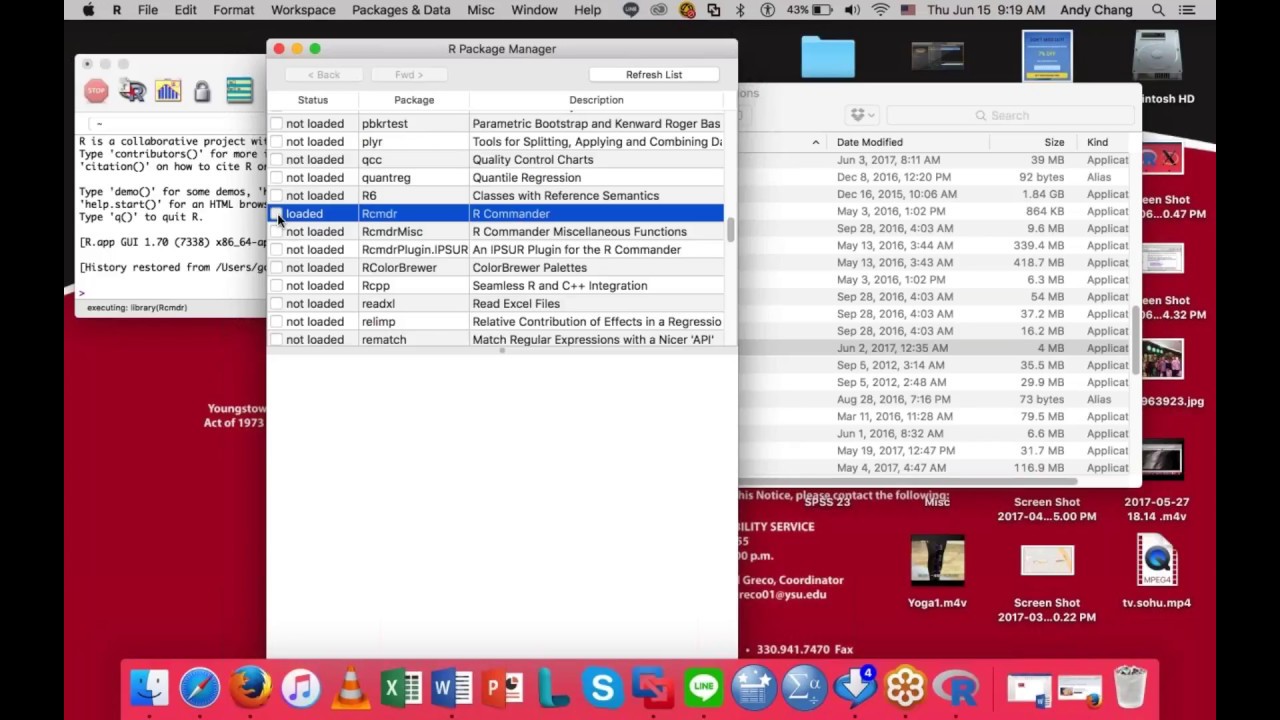
Task: Click the Stop icon in R console toolbar
Action: pos(96,91)
